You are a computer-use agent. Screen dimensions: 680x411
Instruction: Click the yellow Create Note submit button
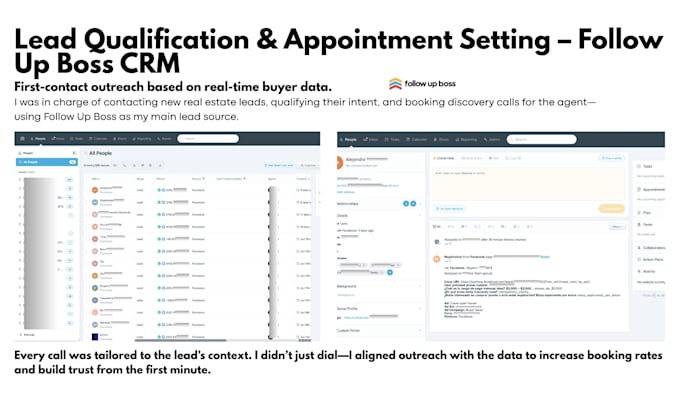[611, 209]
